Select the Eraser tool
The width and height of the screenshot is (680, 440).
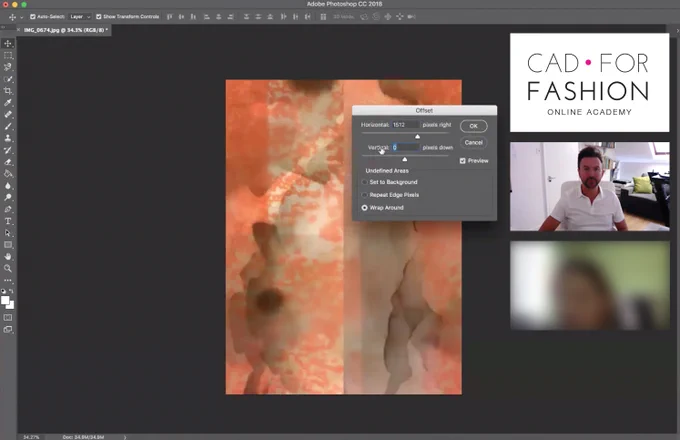(8, 162)
